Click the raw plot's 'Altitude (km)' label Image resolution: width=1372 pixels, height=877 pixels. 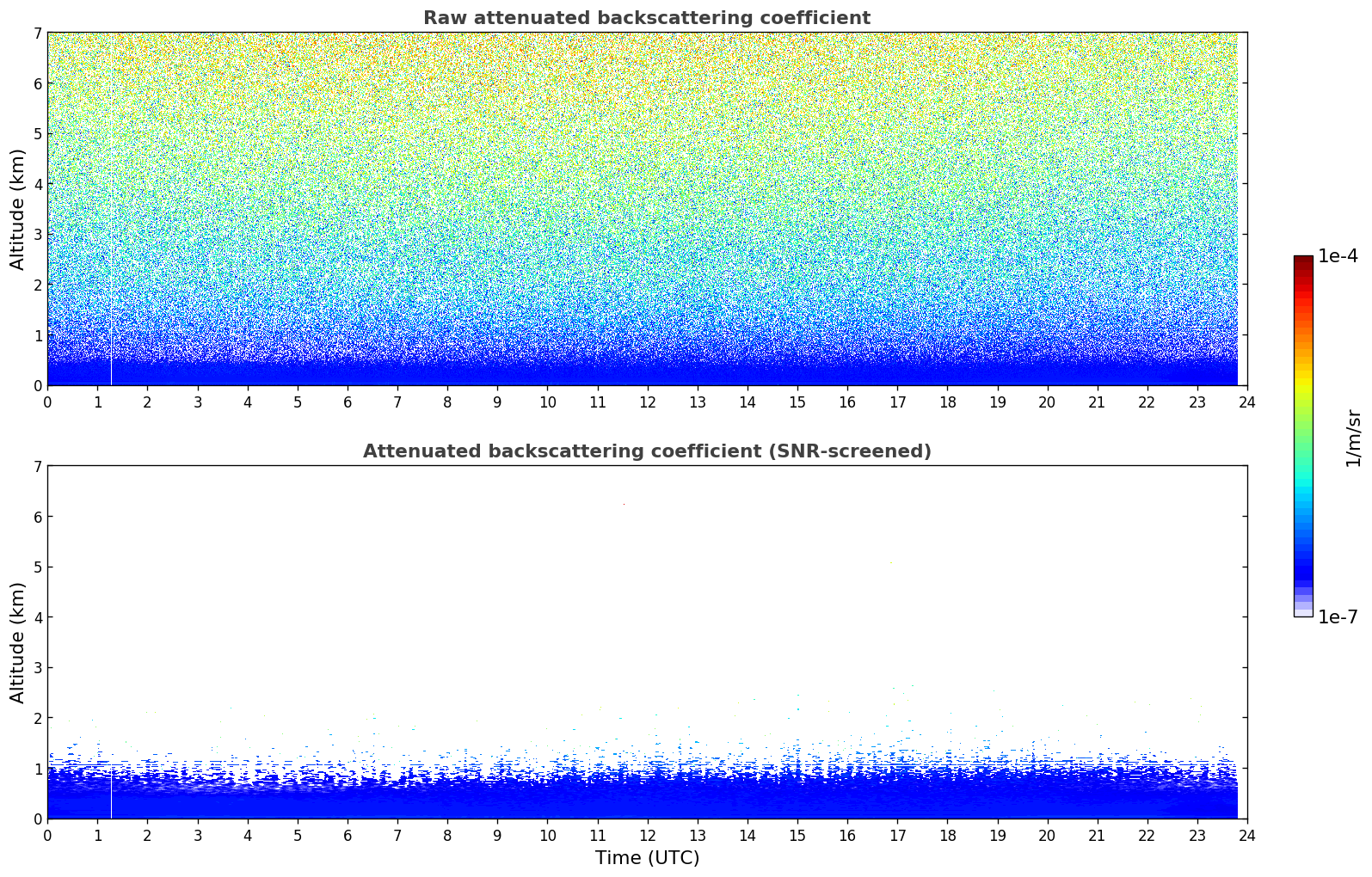pyautogui.click(x=18, y=209)
